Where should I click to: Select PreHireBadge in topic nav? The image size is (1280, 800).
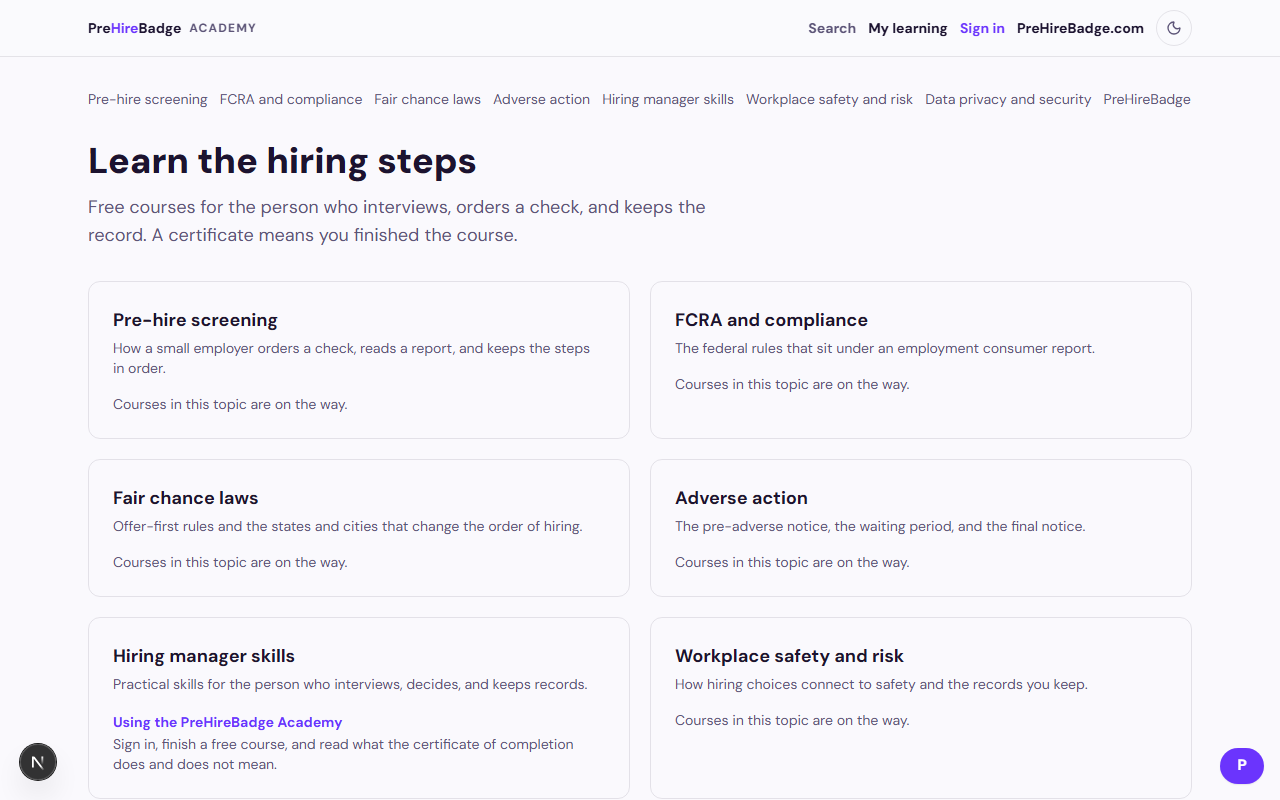coord(1147,99)
